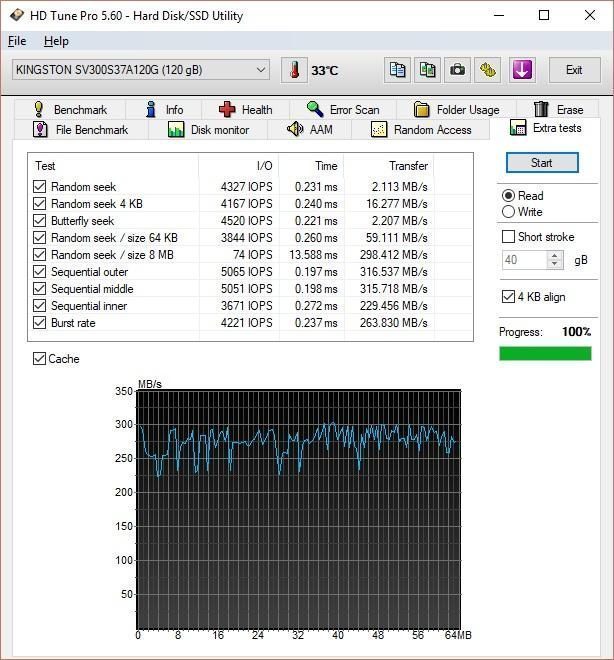This screenshot has width=614, height=660.
Task: Switch to the Random Access tab
Action: pyautogui.click(x=421, y=130)
